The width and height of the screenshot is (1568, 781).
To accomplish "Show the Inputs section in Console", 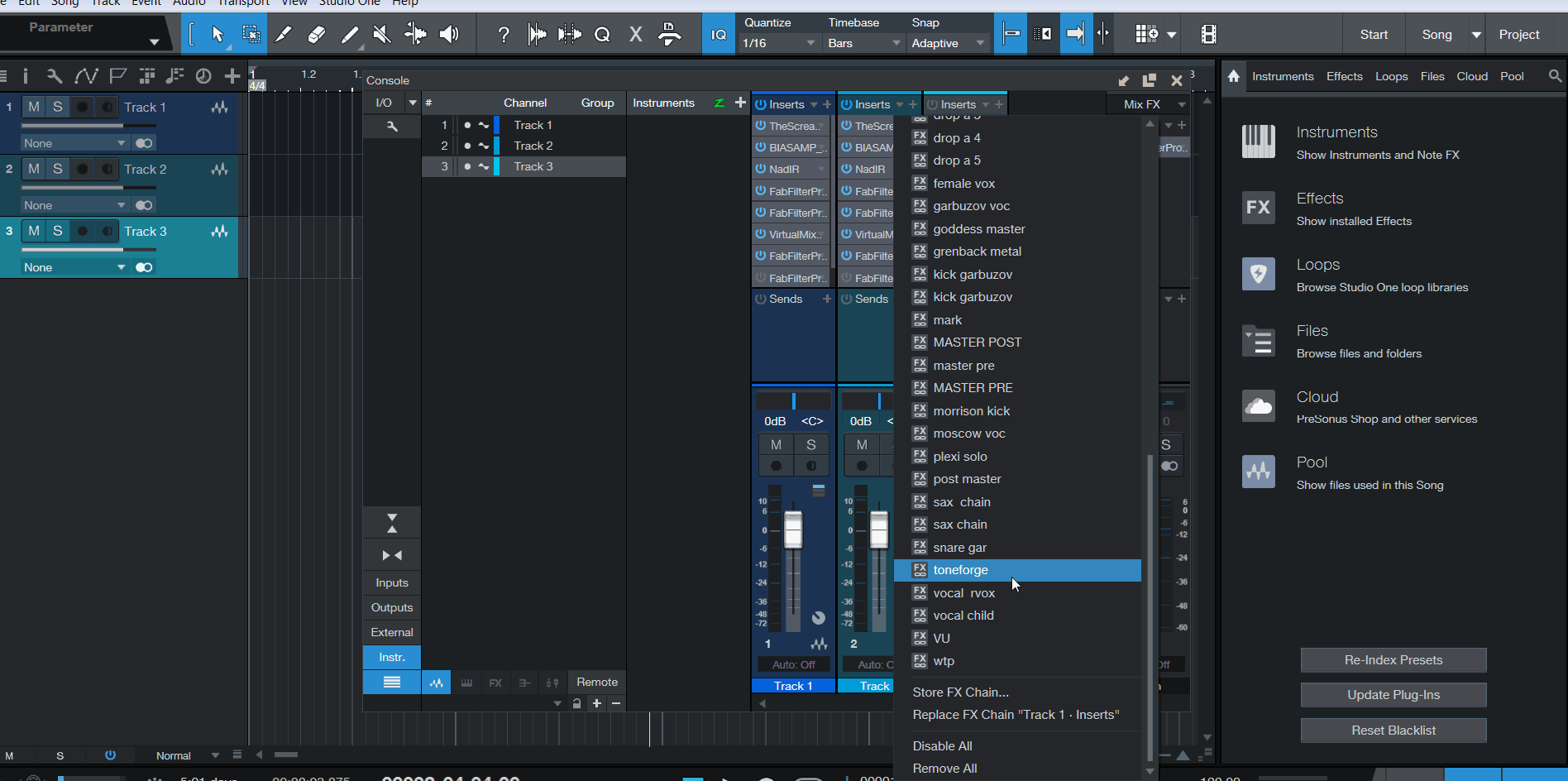I will [x=392, y=582].
